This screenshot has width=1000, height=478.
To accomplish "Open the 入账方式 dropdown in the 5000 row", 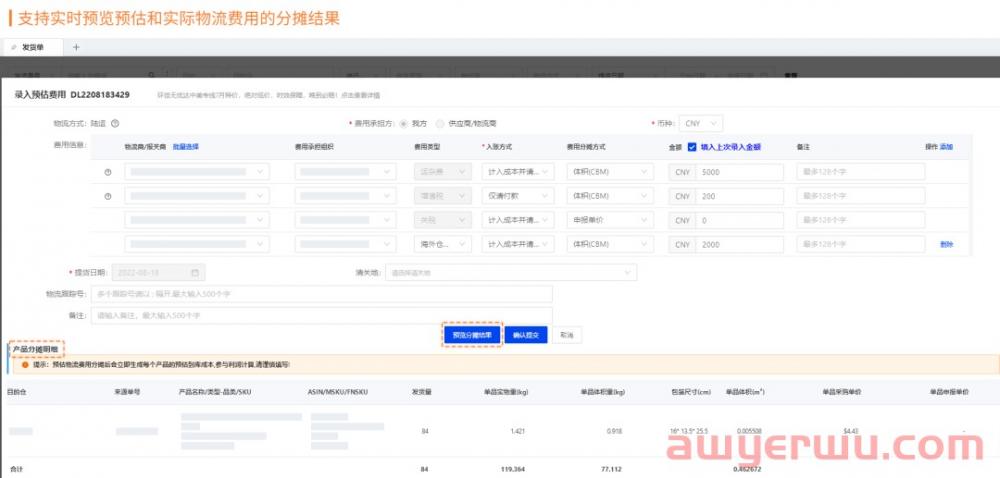I will (518, 172).
